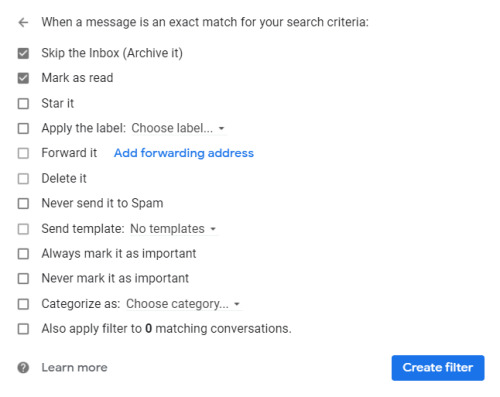
Task: Tick the Apply the label checkbox
Action: click(23, 128)
